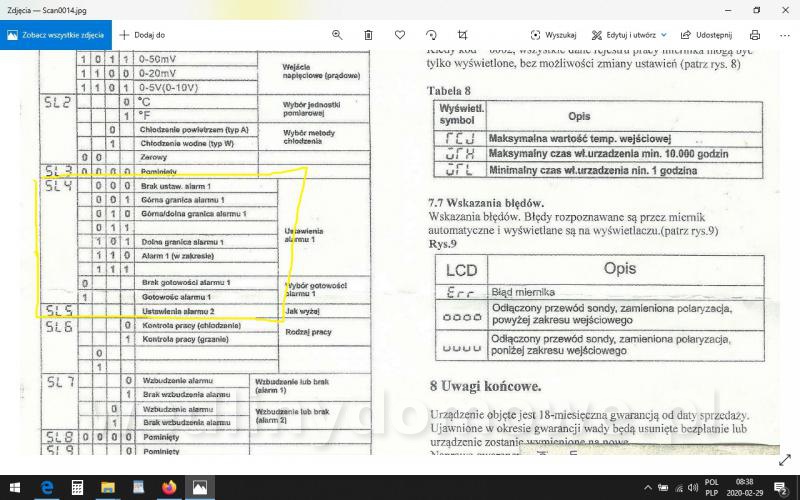Click 'Kontrola pracy (chłodzenie)' row text
Viewport: 800px width, 500px height.
point(191,325)
